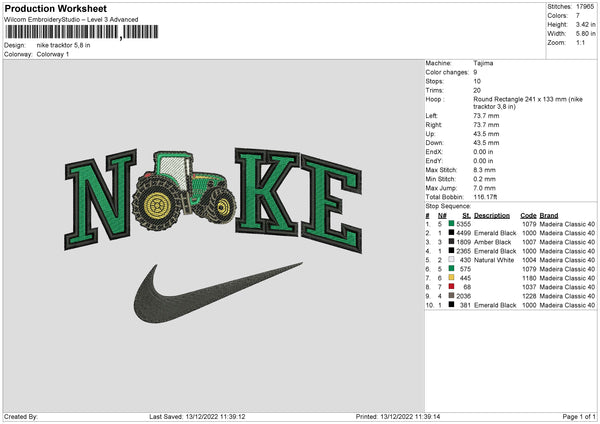The height and width of the screenshot is (424, 600).
Task: Click the Zoom value 1:1
Action: click(x=580, y=42)
